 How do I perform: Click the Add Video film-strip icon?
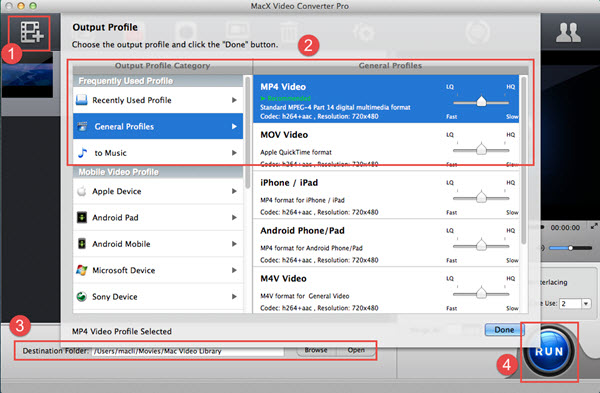click(32, 32)
